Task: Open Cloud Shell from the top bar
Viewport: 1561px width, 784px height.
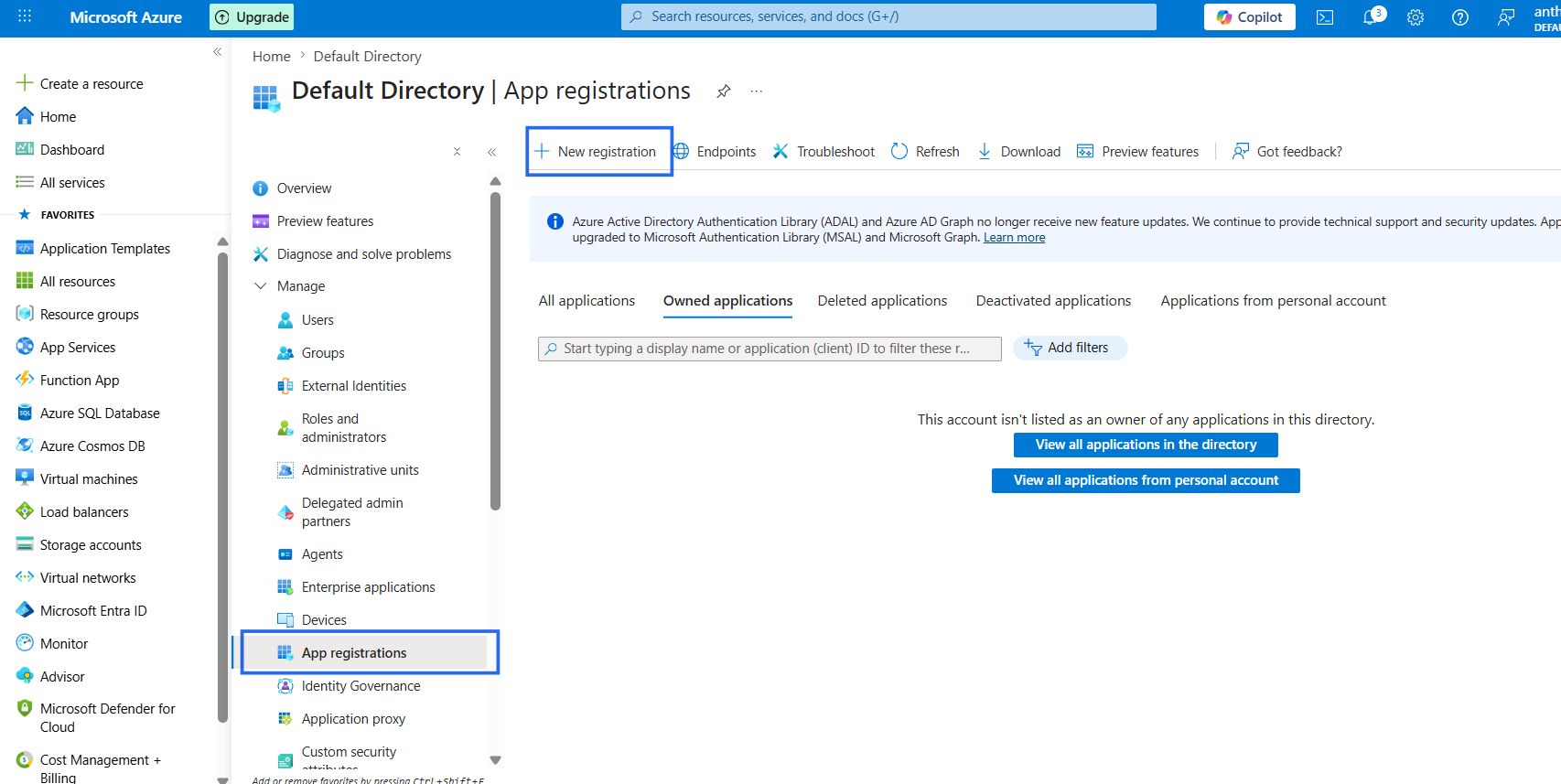Action: [1325, 17]
